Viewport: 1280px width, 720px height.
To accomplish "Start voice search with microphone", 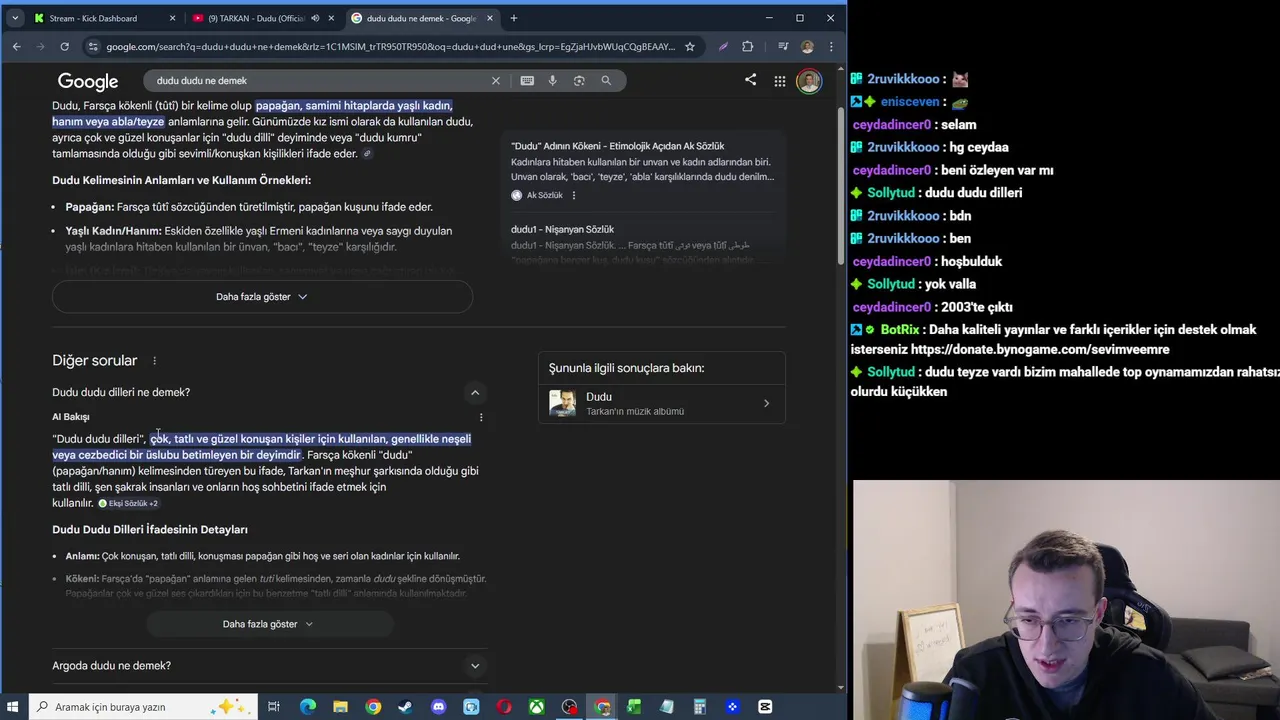I will click(552, 80).
